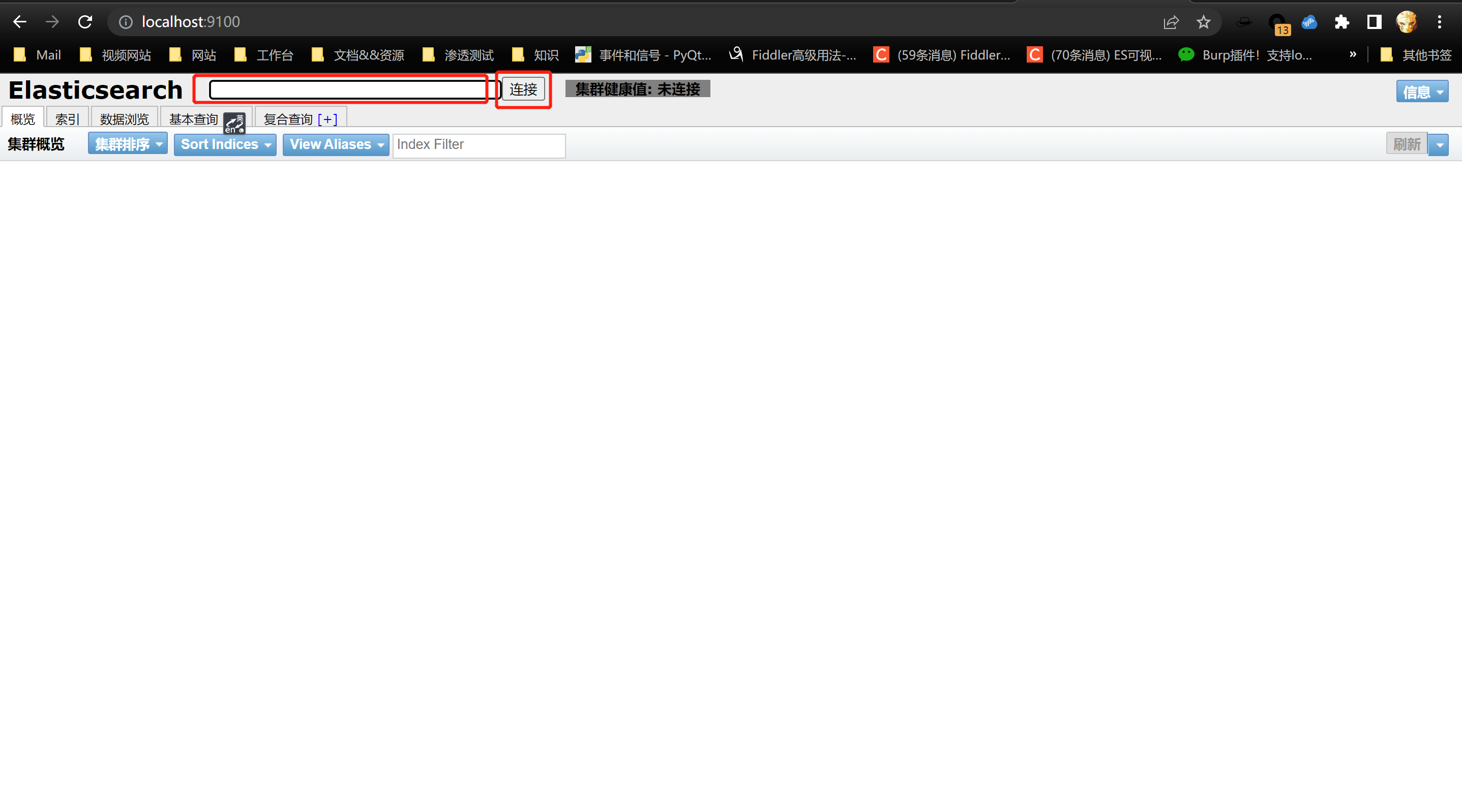
Task: Reload the page with the refresh icon
Action: click(x=85, y=21)
